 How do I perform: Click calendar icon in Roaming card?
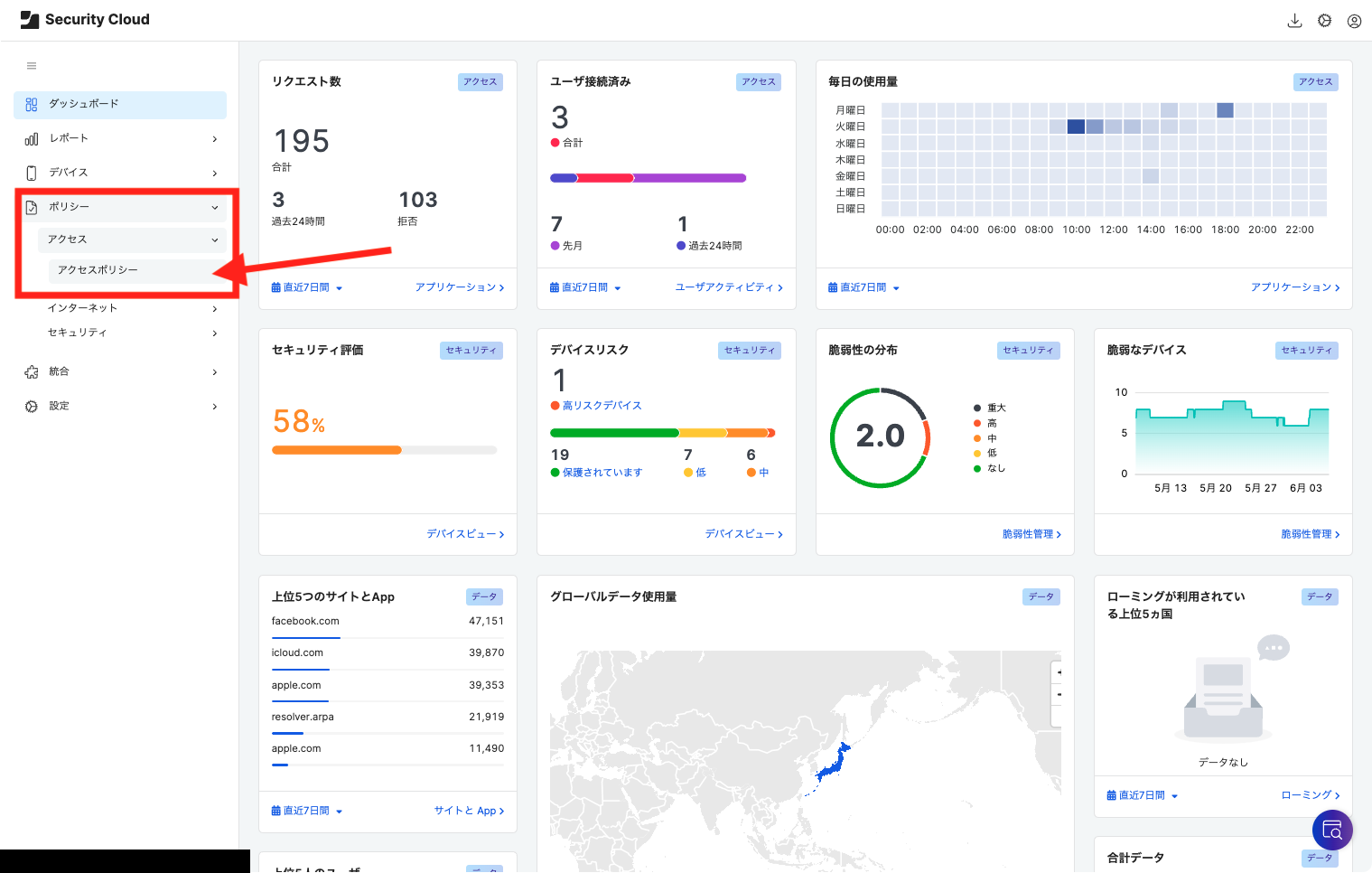click(x=1112, y=795)
